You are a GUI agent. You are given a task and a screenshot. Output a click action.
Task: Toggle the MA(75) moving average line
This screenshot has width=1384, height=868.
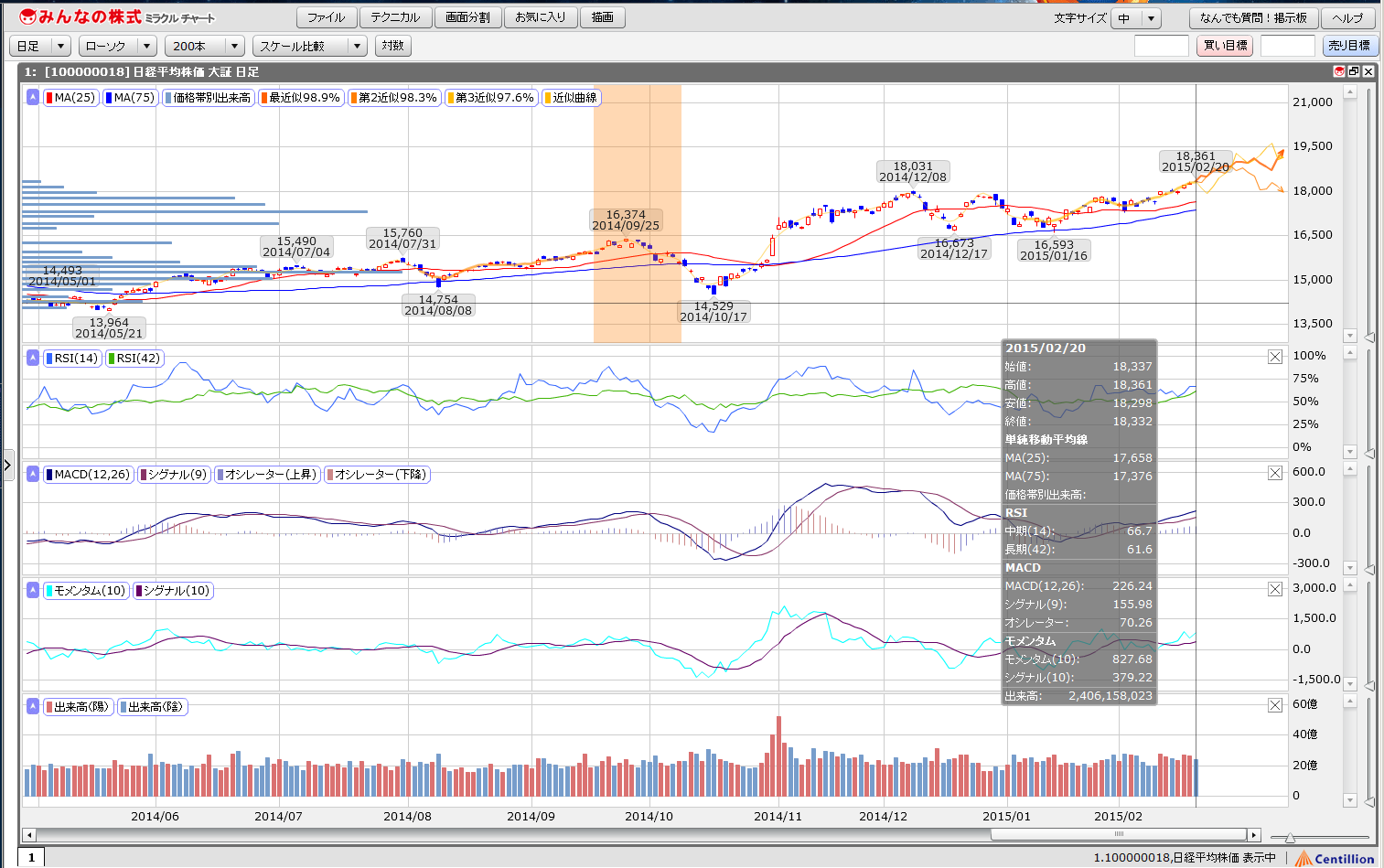(130, 98)
